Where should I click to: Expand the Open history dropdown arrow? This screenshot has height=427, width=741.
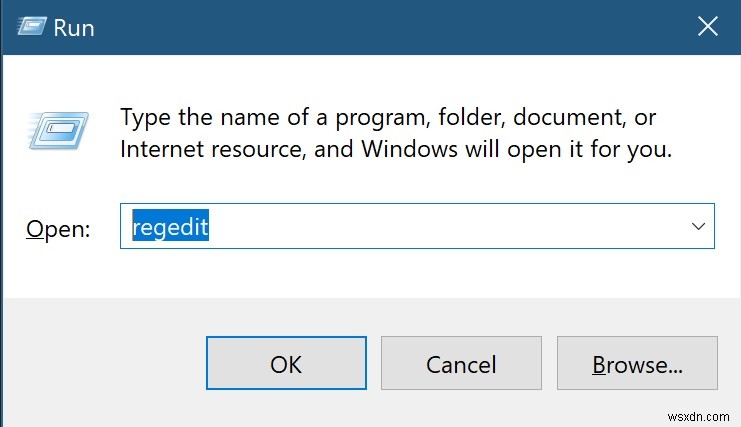(x=698, y=227)
